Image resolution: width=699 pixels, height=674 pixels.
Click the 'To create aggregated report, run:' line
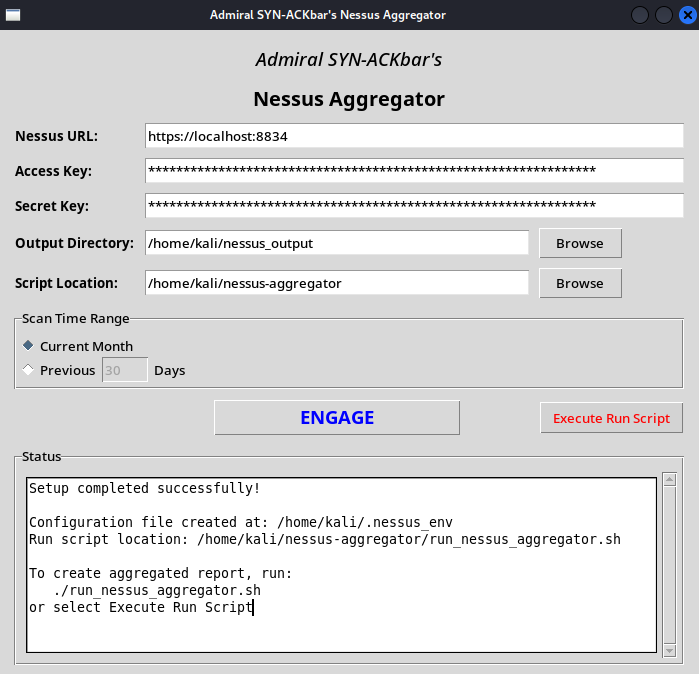[x=160, y=573]
